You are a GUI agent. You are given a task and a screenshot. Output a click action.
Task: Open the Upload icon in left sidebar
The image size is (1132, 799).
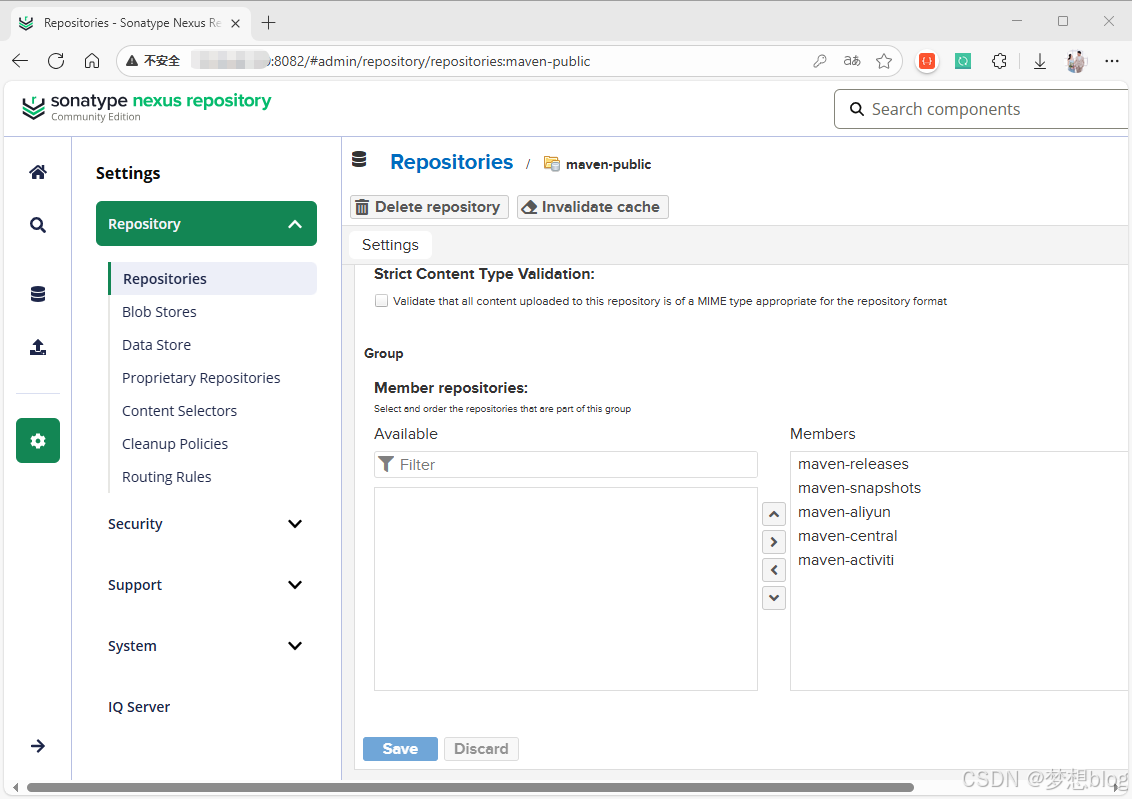coord(38,347)
